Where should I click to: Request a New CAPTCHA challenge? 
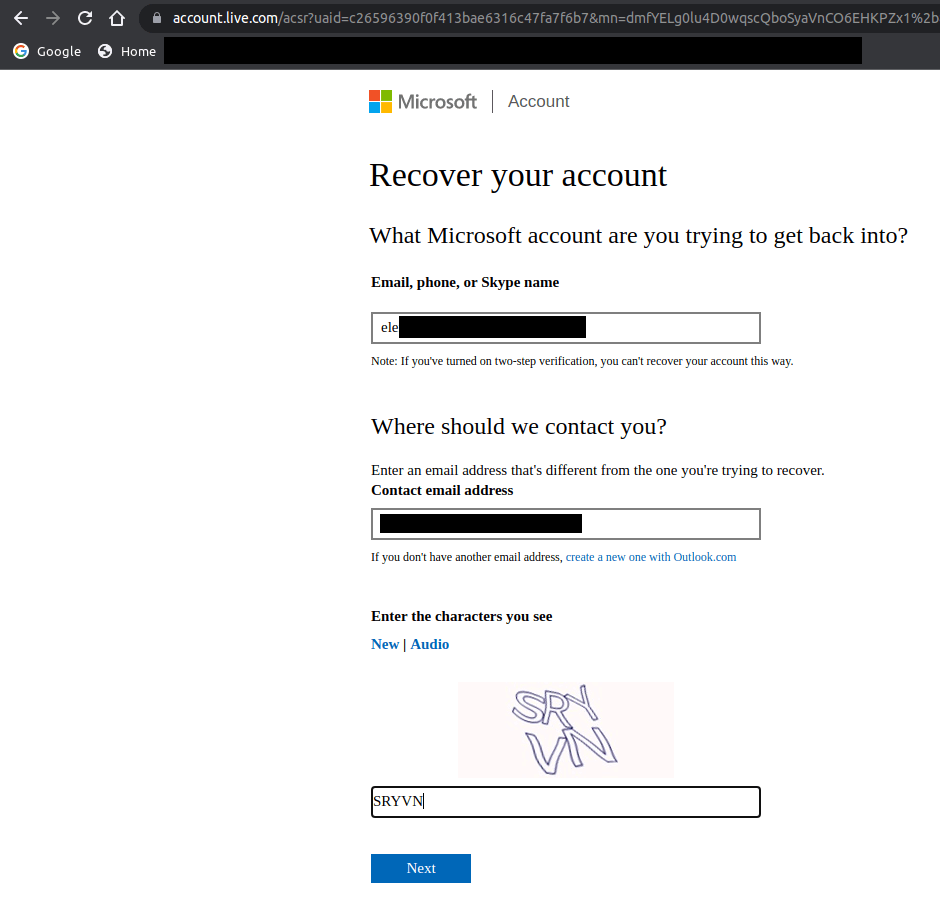(385, 644)
